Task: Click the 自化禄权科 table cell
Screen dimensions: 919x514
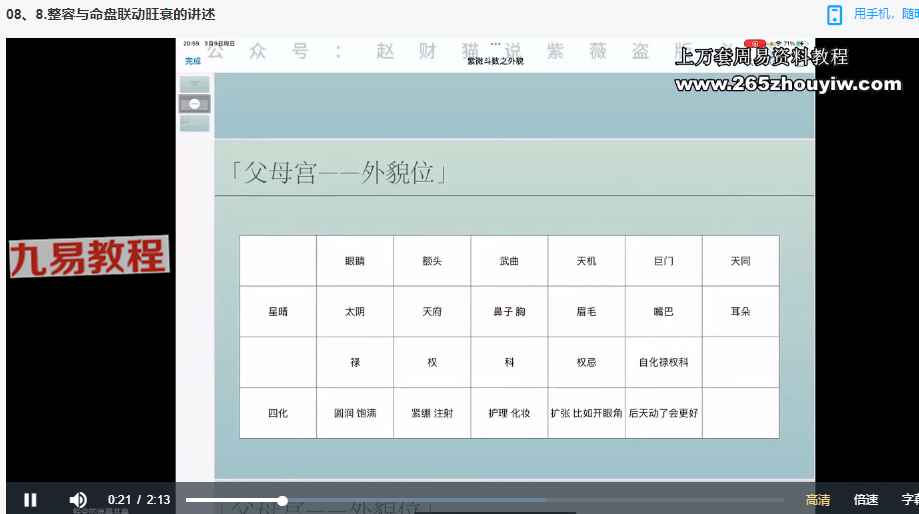Action: click(663, 362)
